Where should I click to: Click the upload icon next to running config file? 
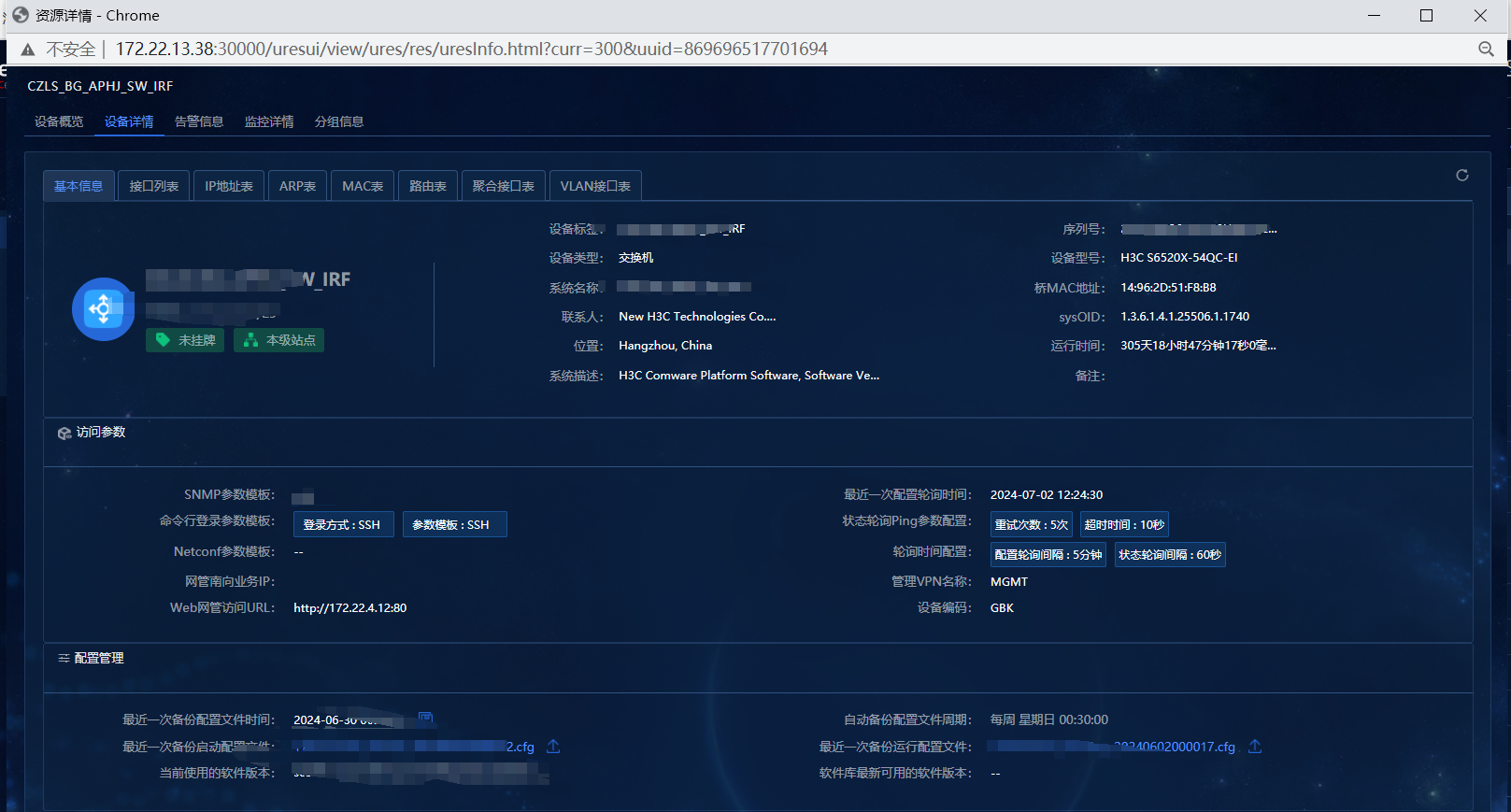pyautogui.click(x=1255, y=746)
